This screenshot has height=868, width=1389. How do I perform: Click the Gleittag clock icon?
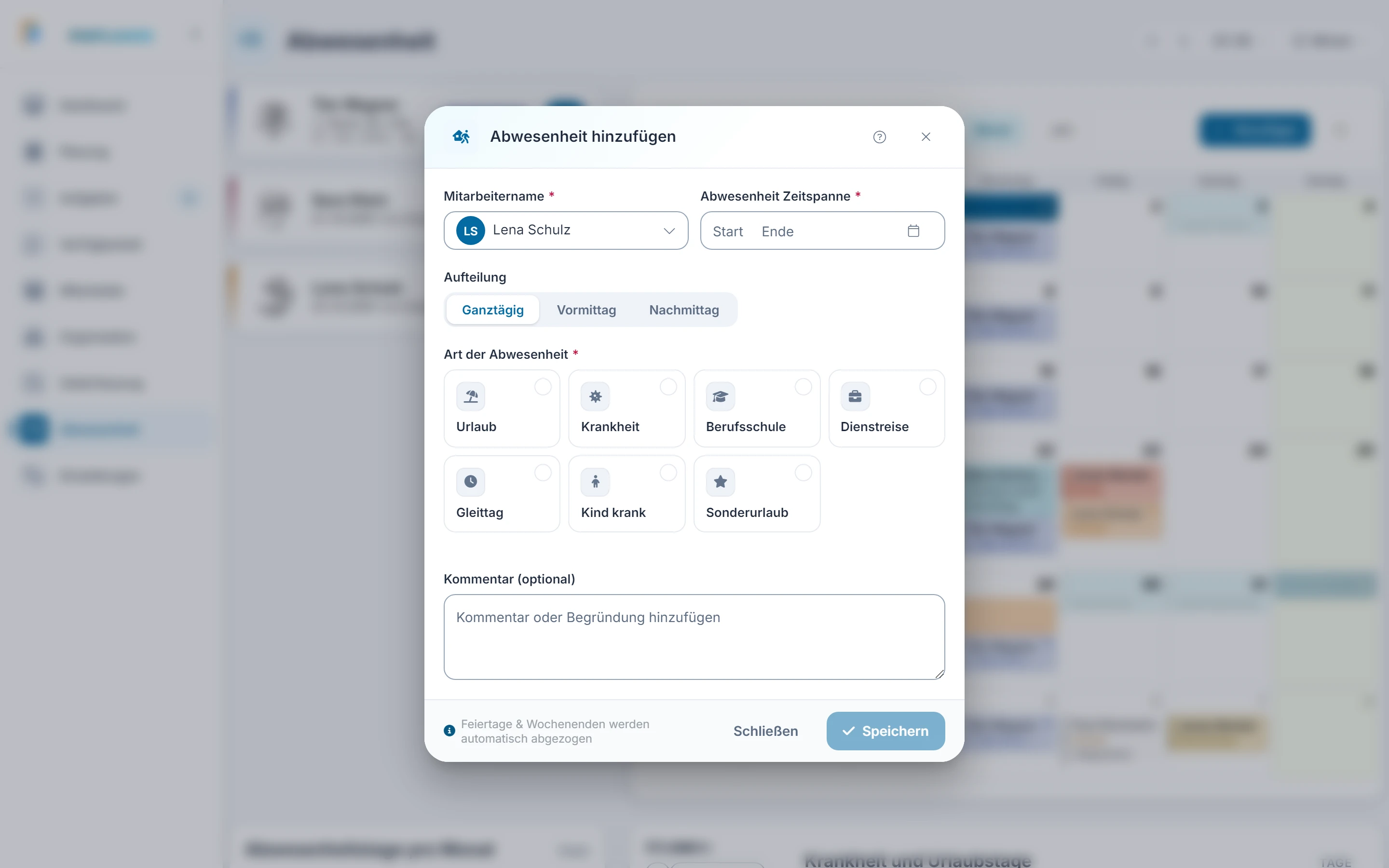coord(471,482)
